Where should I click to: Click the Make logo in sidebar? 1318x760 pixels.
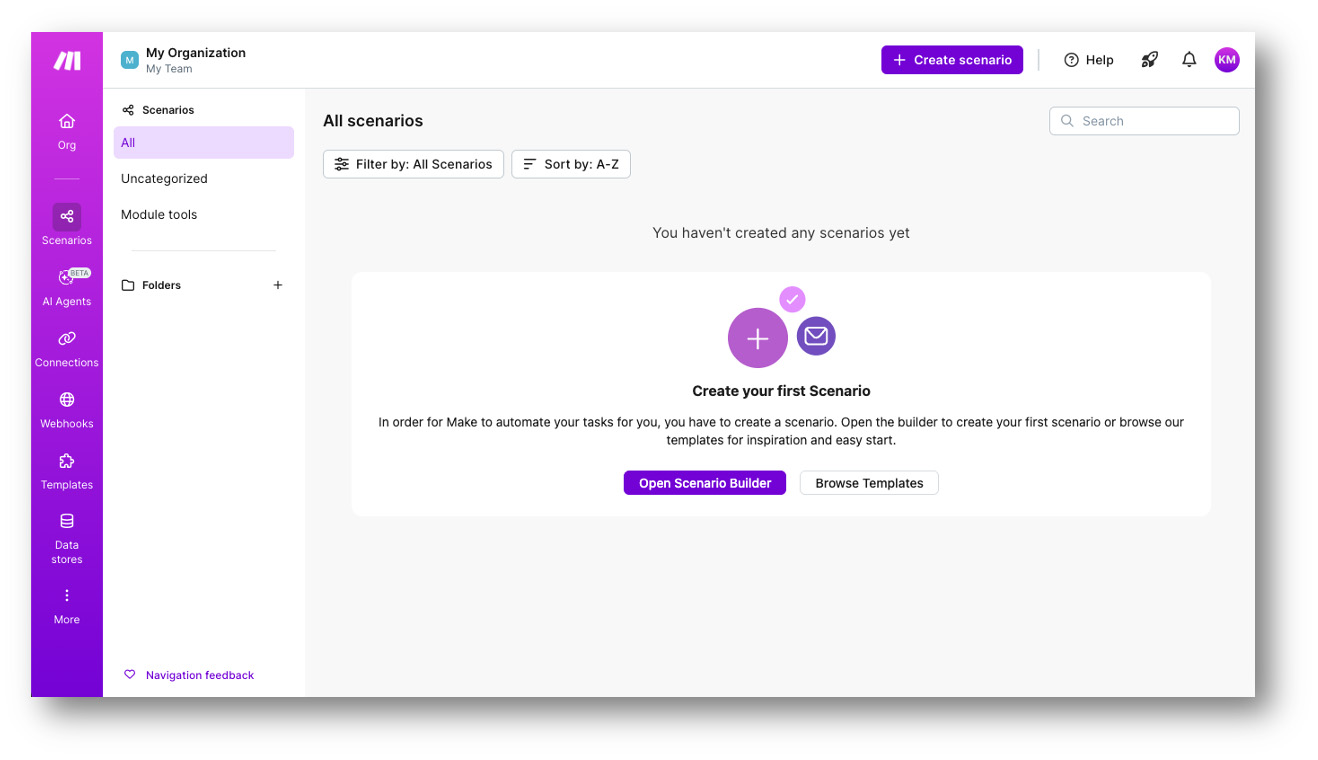[67, 61]
